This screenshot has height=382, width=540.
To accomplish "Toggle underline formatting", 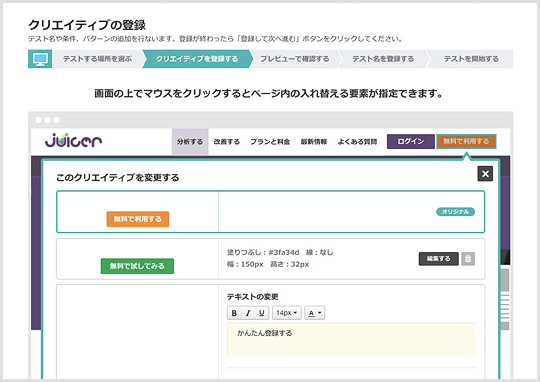I will pyautogui.click(x=262, y=313).
